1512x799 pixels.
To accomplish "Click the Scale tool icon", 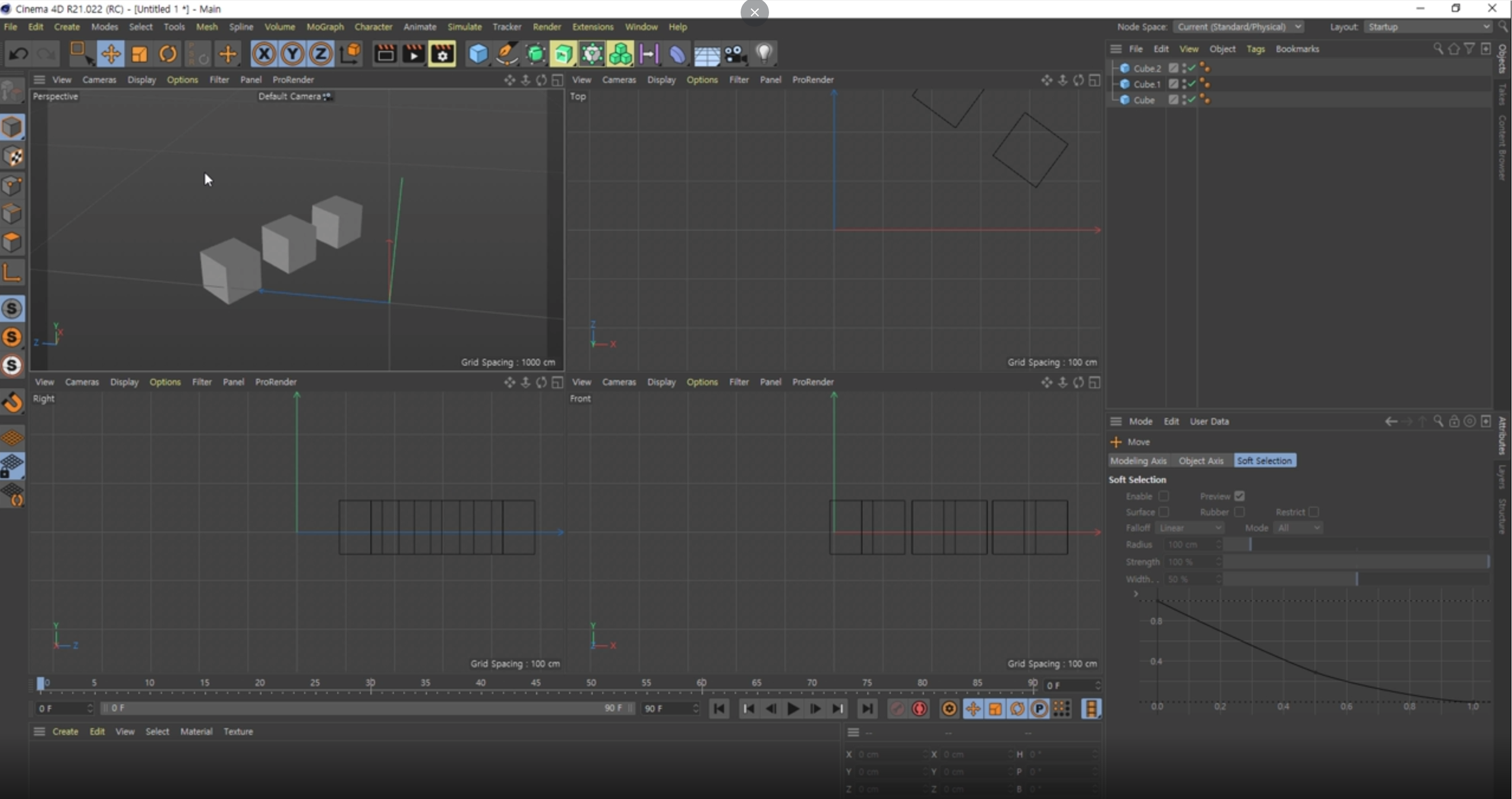I will point(140,54).
